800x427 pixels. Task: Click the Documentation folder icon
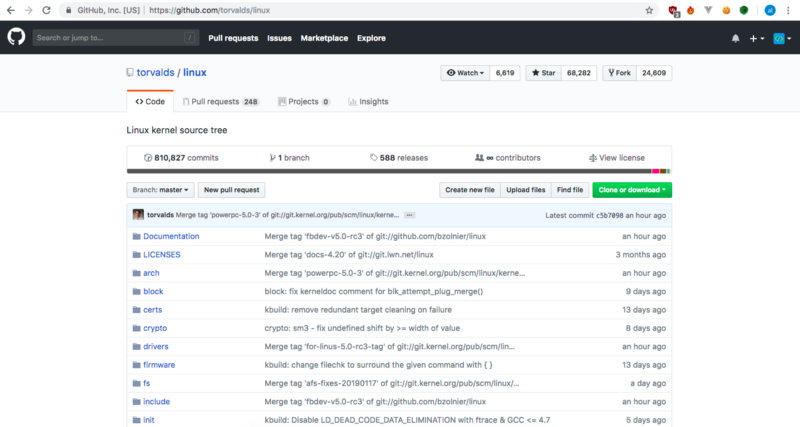[136, 236]
